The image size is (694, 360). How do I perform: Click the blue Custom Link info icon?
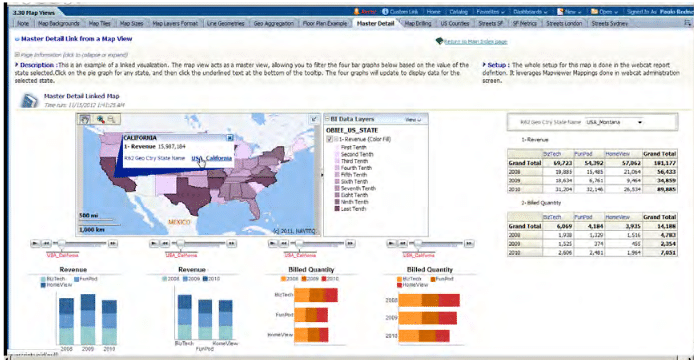click(385, 12)
